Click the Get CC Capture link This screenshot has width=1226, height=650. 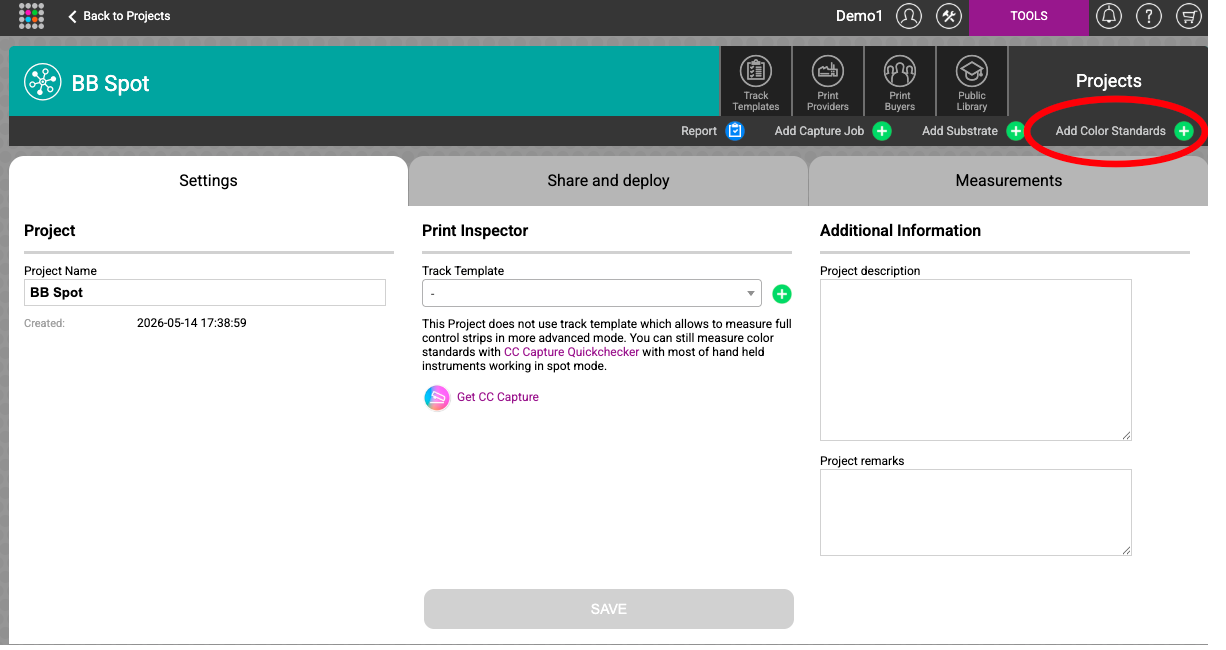[498, 397]
